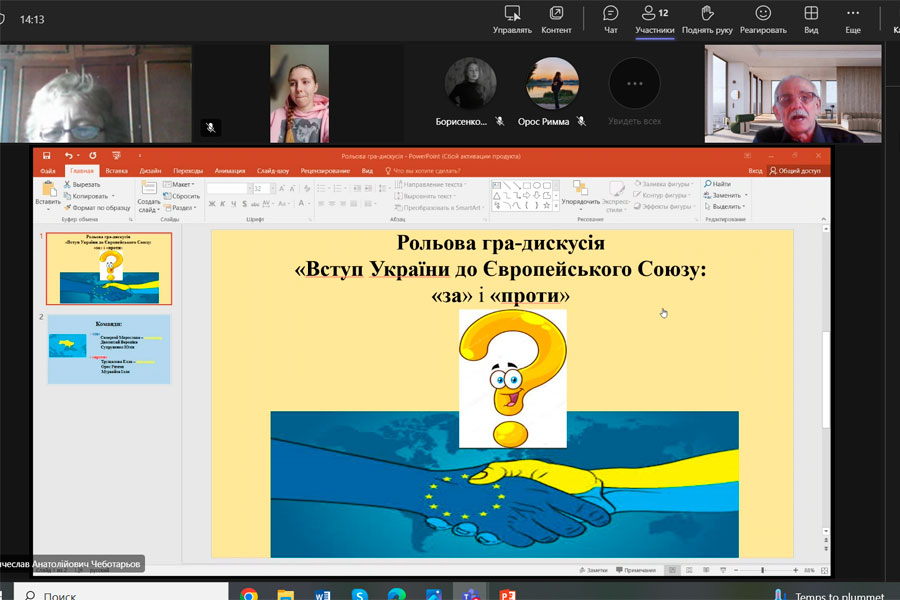Screen dimensions: 900x600
Task: Open the font size combo box
Action: coord(263,188)
